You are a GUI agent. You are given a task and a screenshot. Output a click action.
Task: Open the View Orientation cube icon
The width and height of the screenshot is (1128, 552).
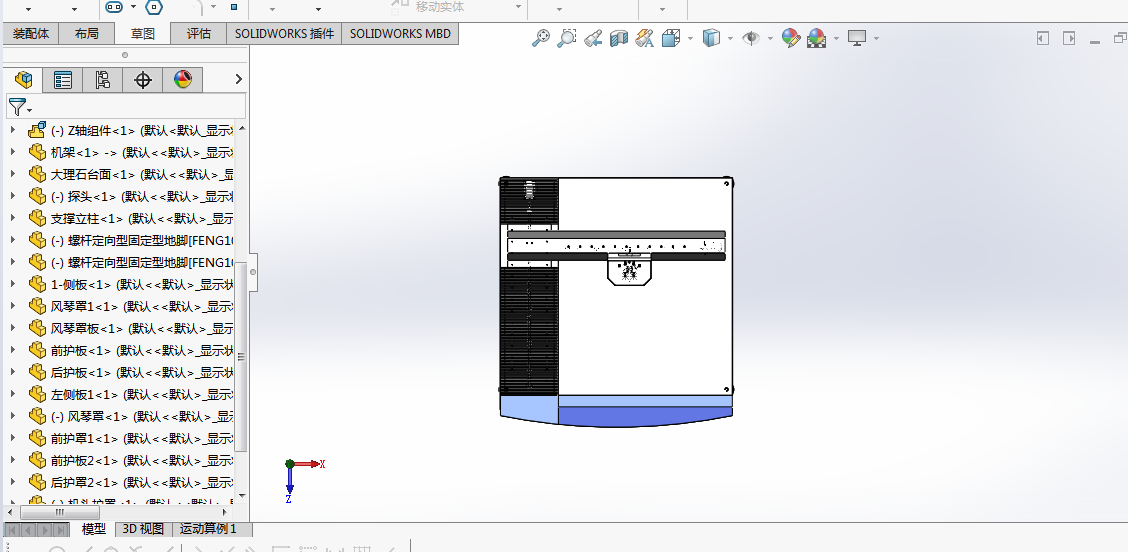(670, 38)
